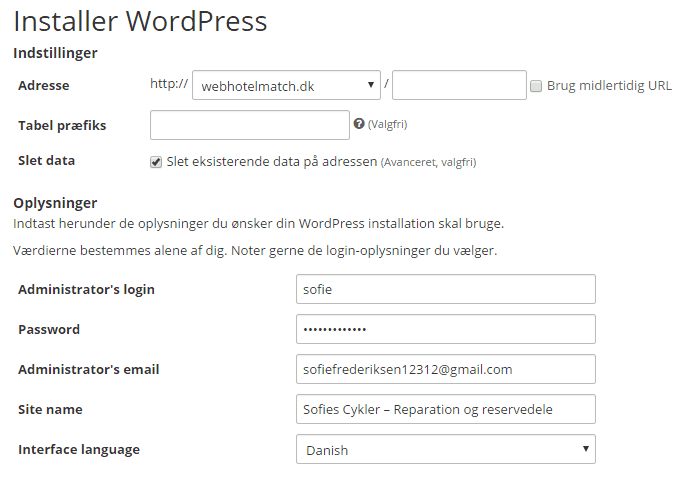685x492 pixels.
Task: Uncheck Slet eksisterende data på adressen
Action: click(156, 162)
